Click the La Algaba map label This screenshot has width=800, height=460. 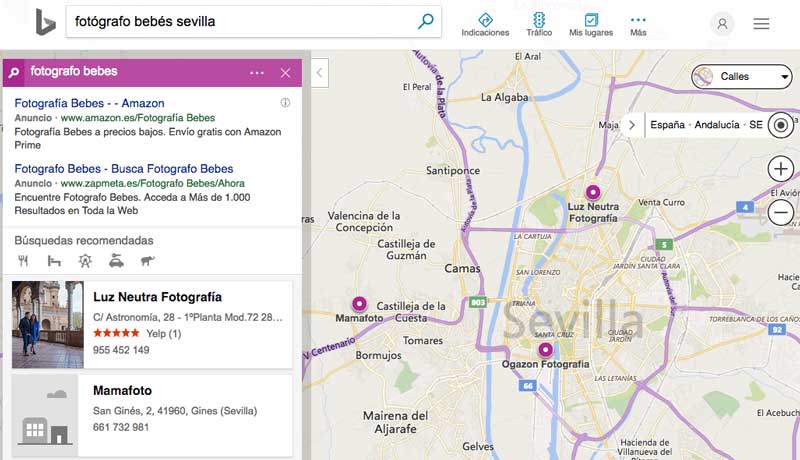[x=505, y=97]
